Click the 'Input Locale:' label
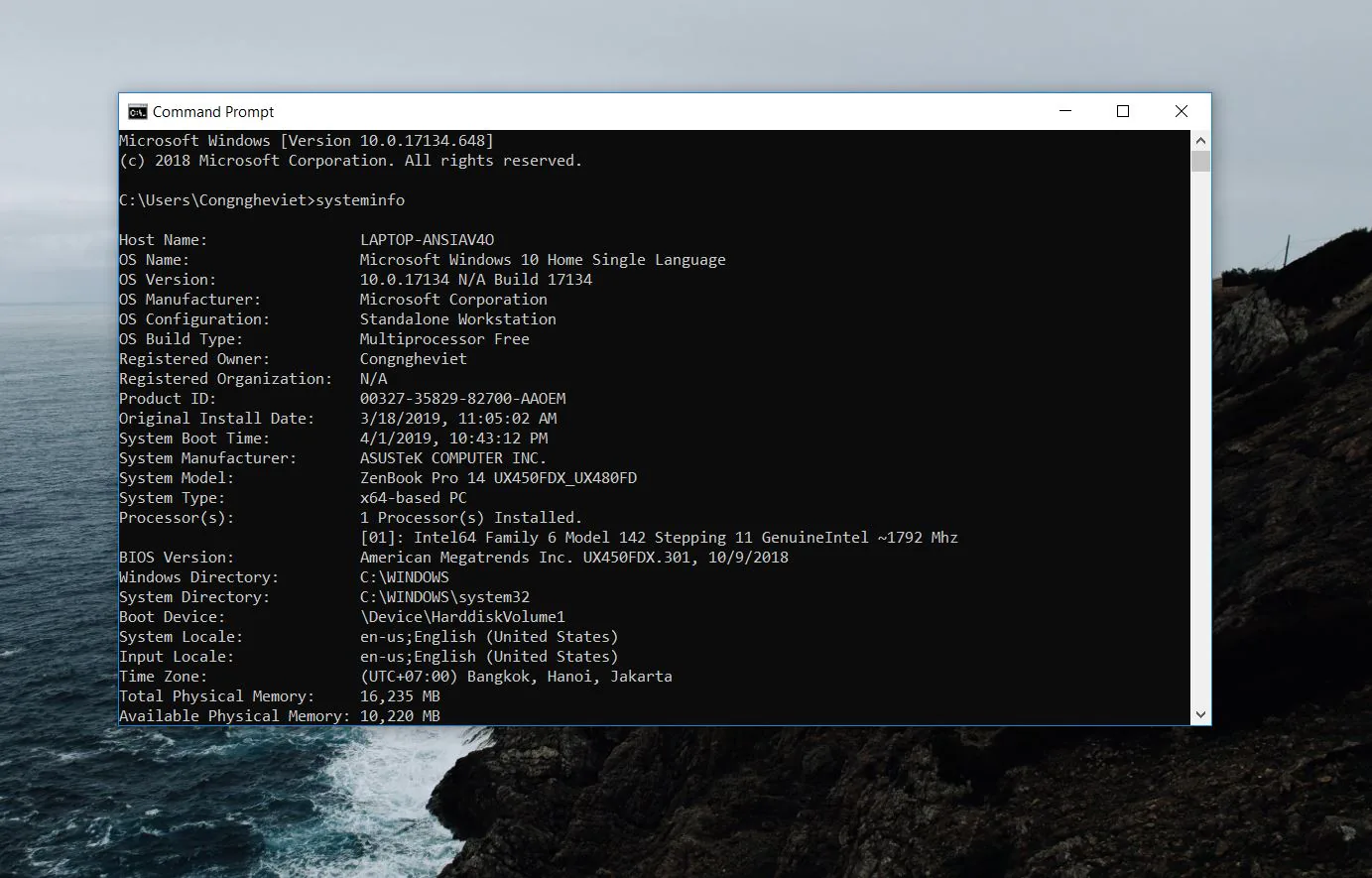 [177, 657]
